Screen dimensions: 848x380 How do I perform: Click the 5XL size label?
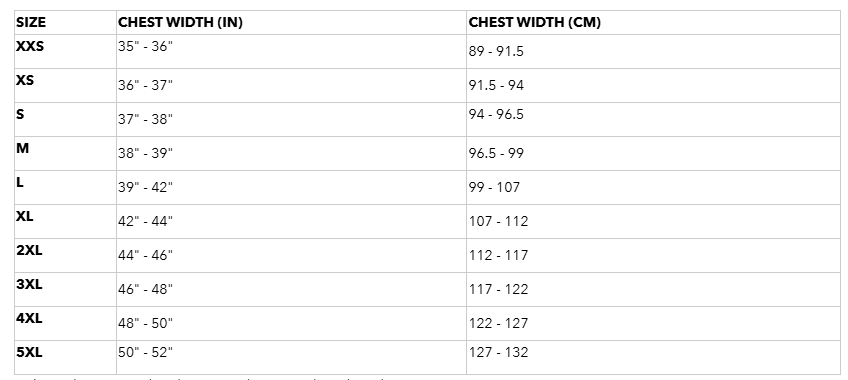pyautogui.click(x=29, y=352)
